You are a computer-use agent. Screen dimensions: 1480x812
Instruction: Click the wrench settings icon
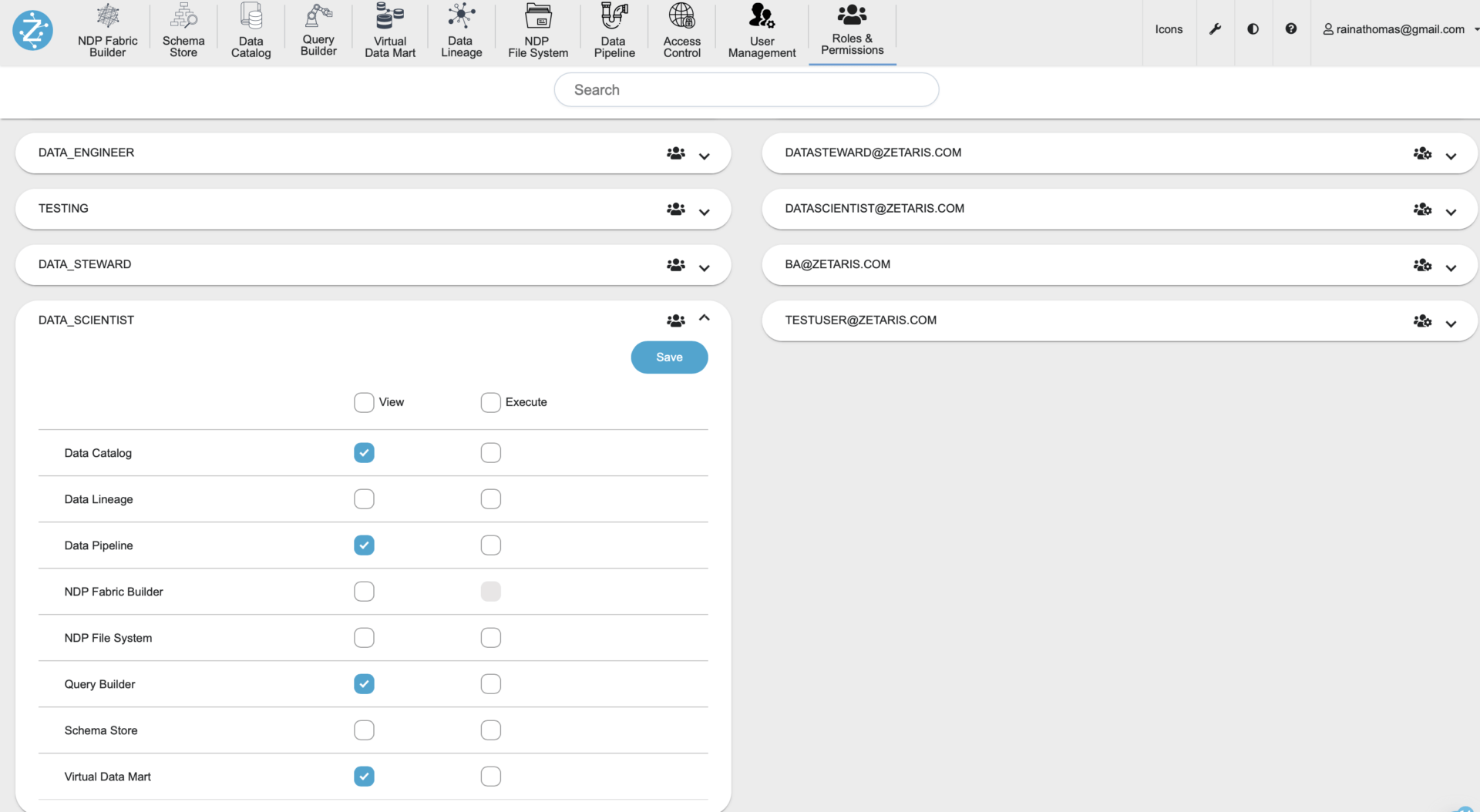tap(1215, 29)
